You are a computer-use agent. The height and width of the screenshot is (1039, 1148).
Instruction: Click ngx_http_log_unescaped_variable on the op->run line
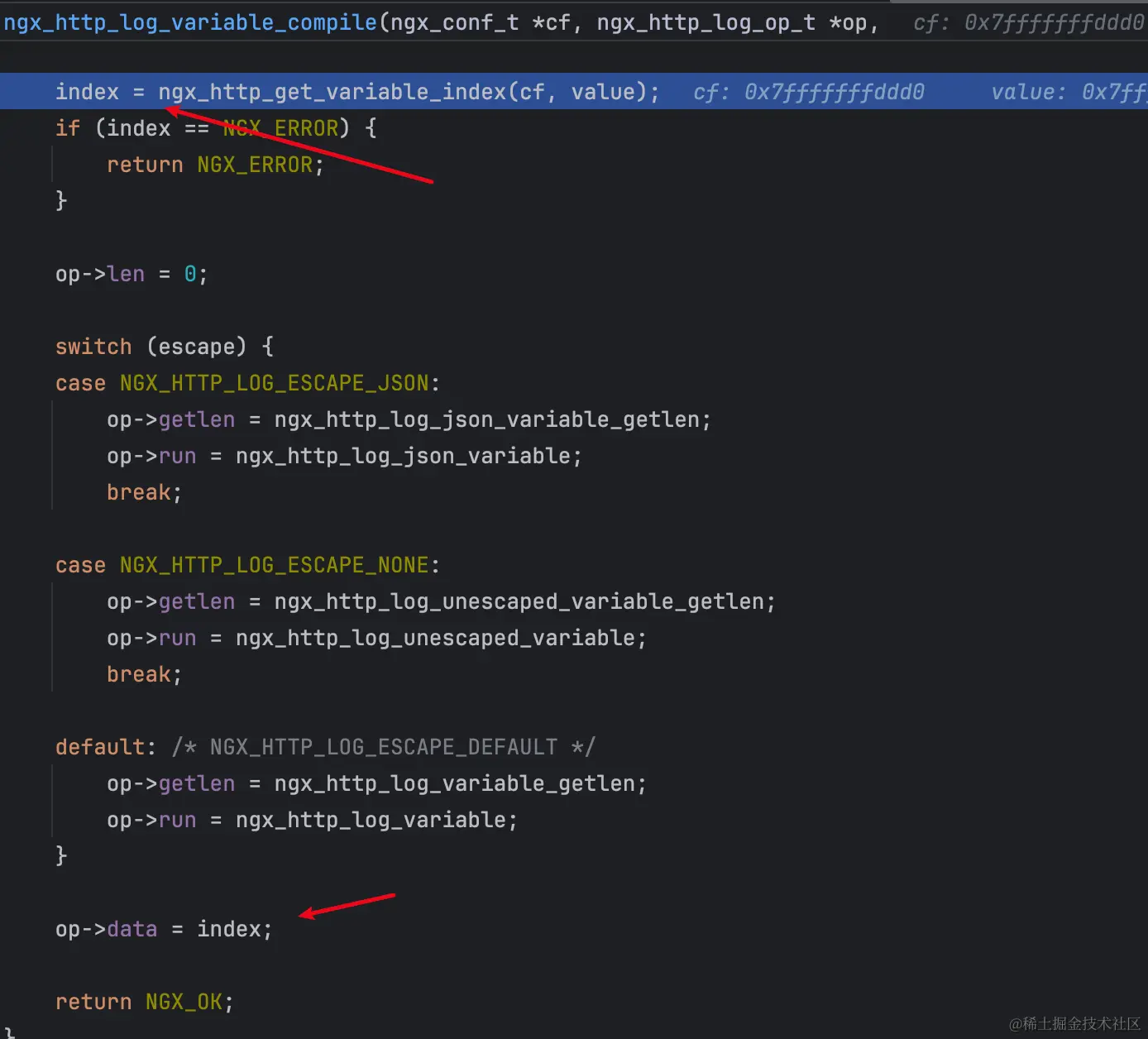point(436,638)
